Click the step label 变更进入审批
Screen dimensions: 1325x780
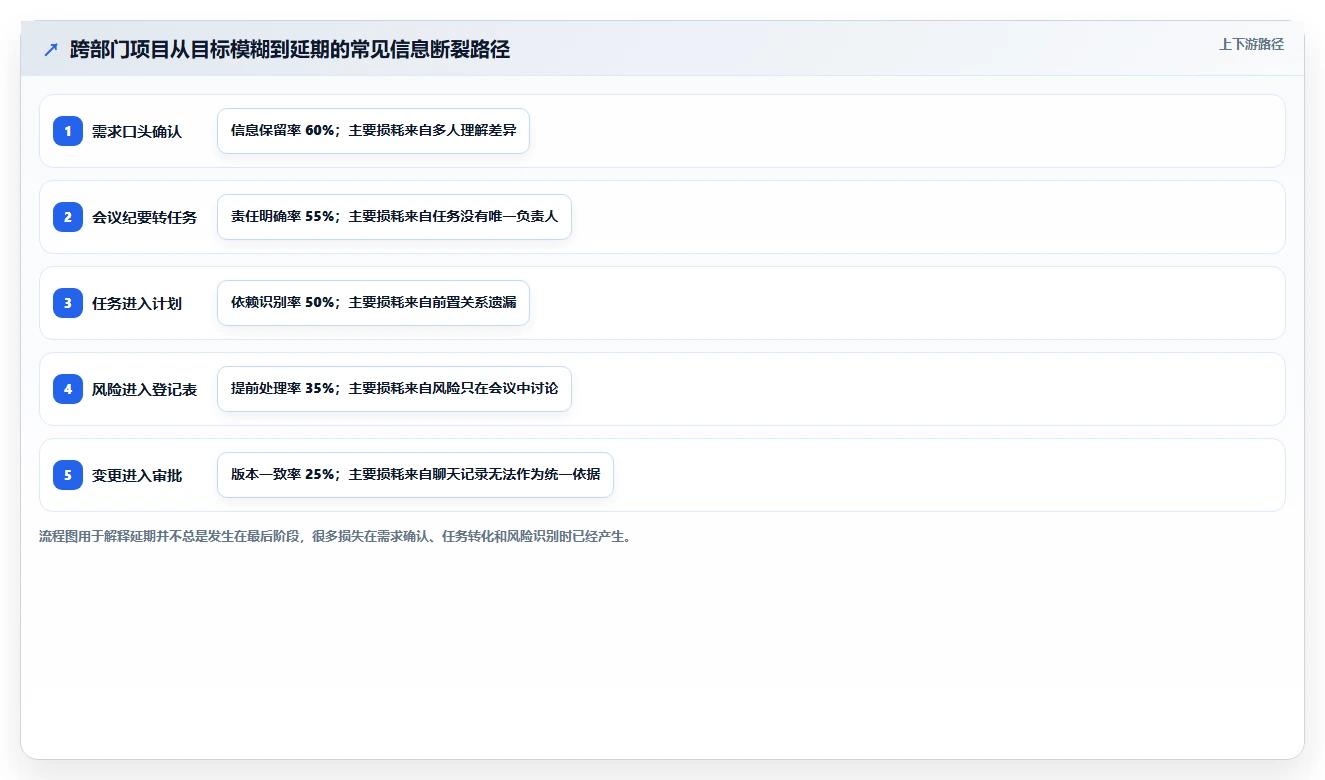[137, 475]
